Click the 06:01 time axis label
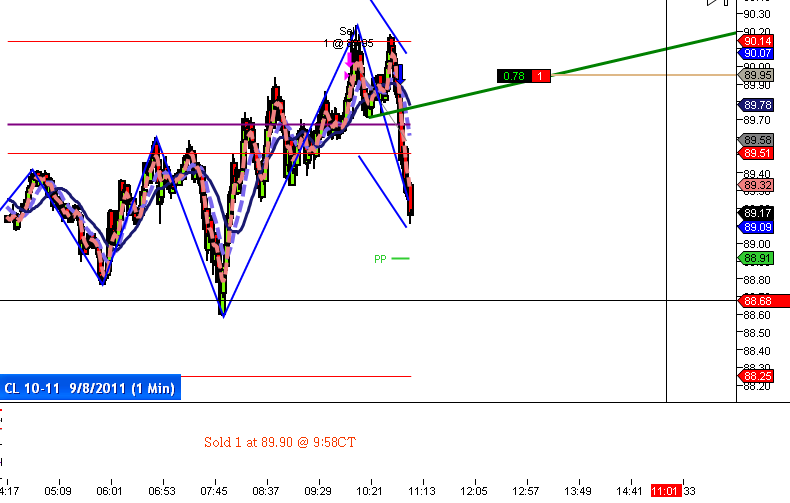This screenshot has height=503, width=790. click(109, 491)
